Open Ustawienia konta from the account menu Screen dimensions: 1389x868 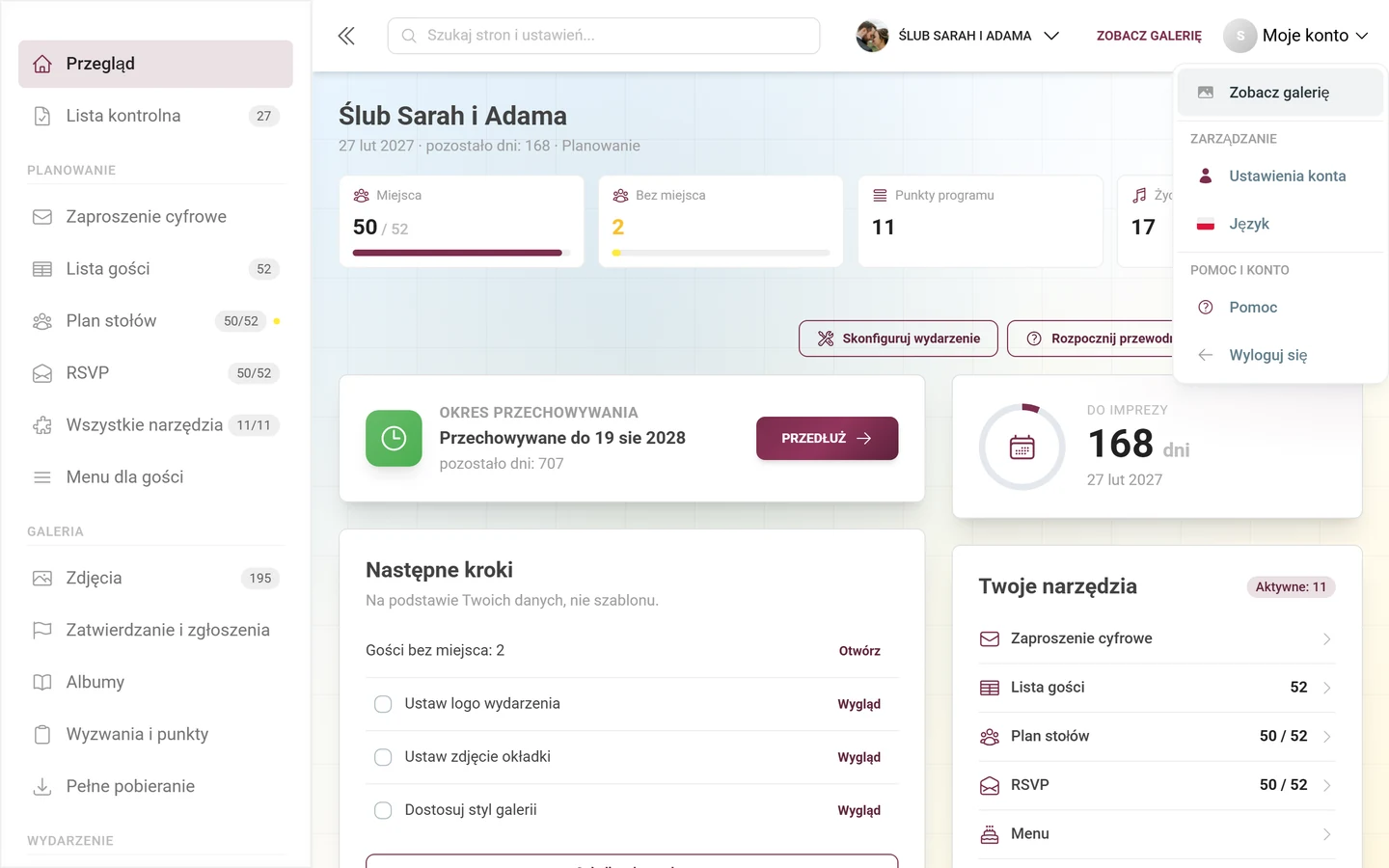pyautogui.click(x=1280, y=176)
